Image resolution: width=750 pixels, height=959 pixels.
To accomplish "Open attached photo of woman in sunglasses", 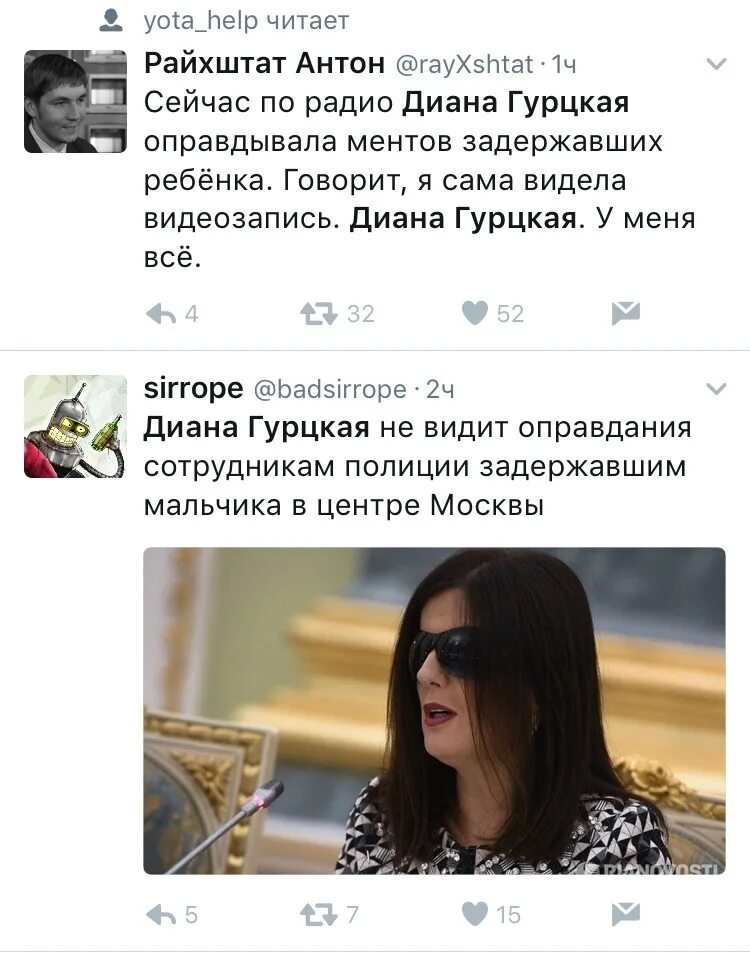I will point(434,711).
